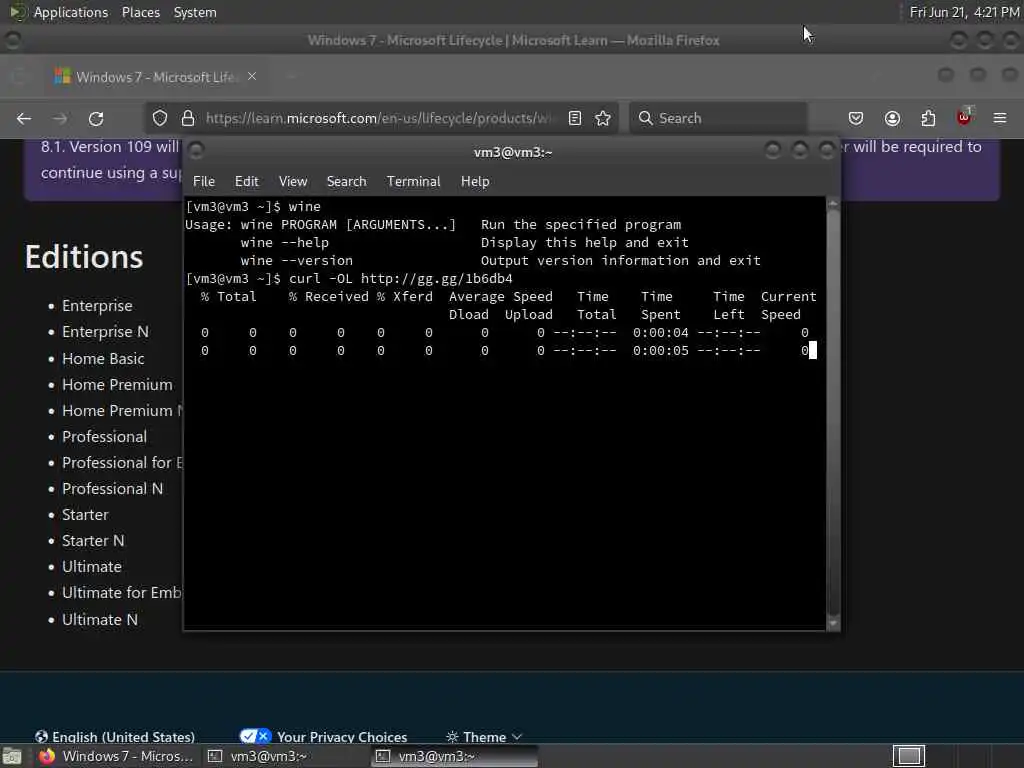Open the Firefox hamburger menu

[1000, 118]
